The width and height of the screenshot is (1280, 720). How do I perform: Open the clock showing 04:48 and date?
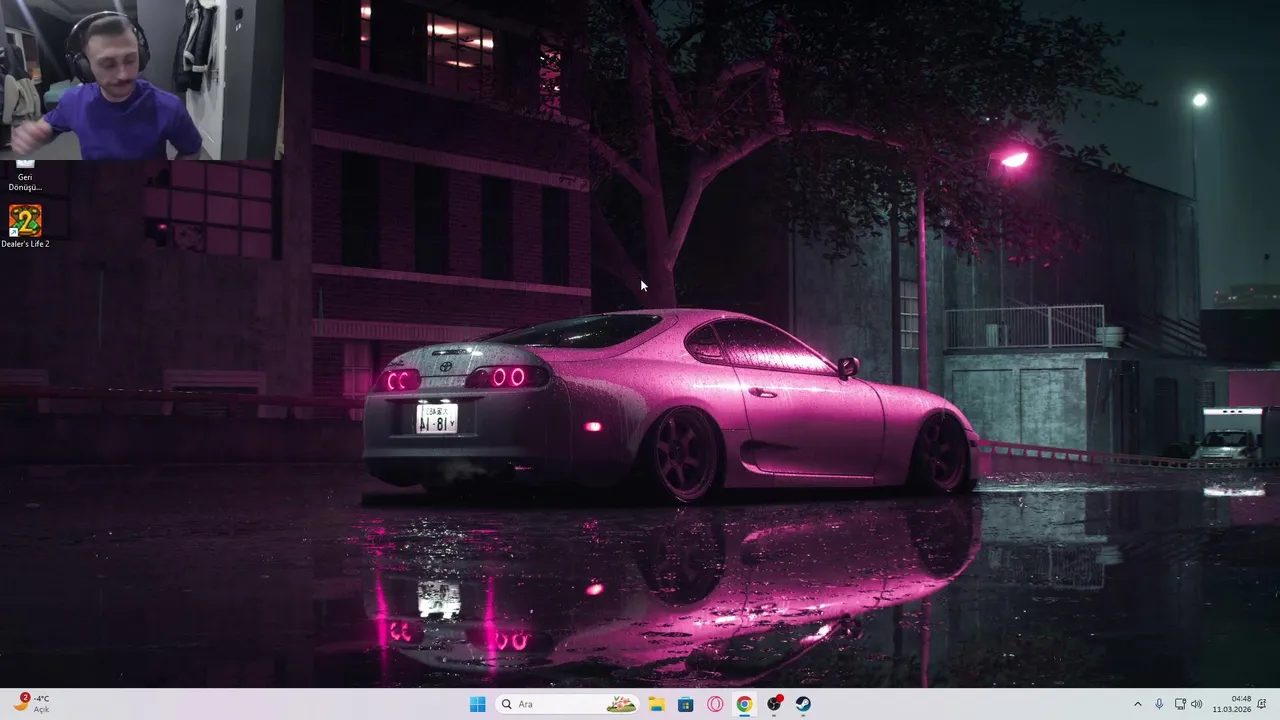coord(1231,704)
